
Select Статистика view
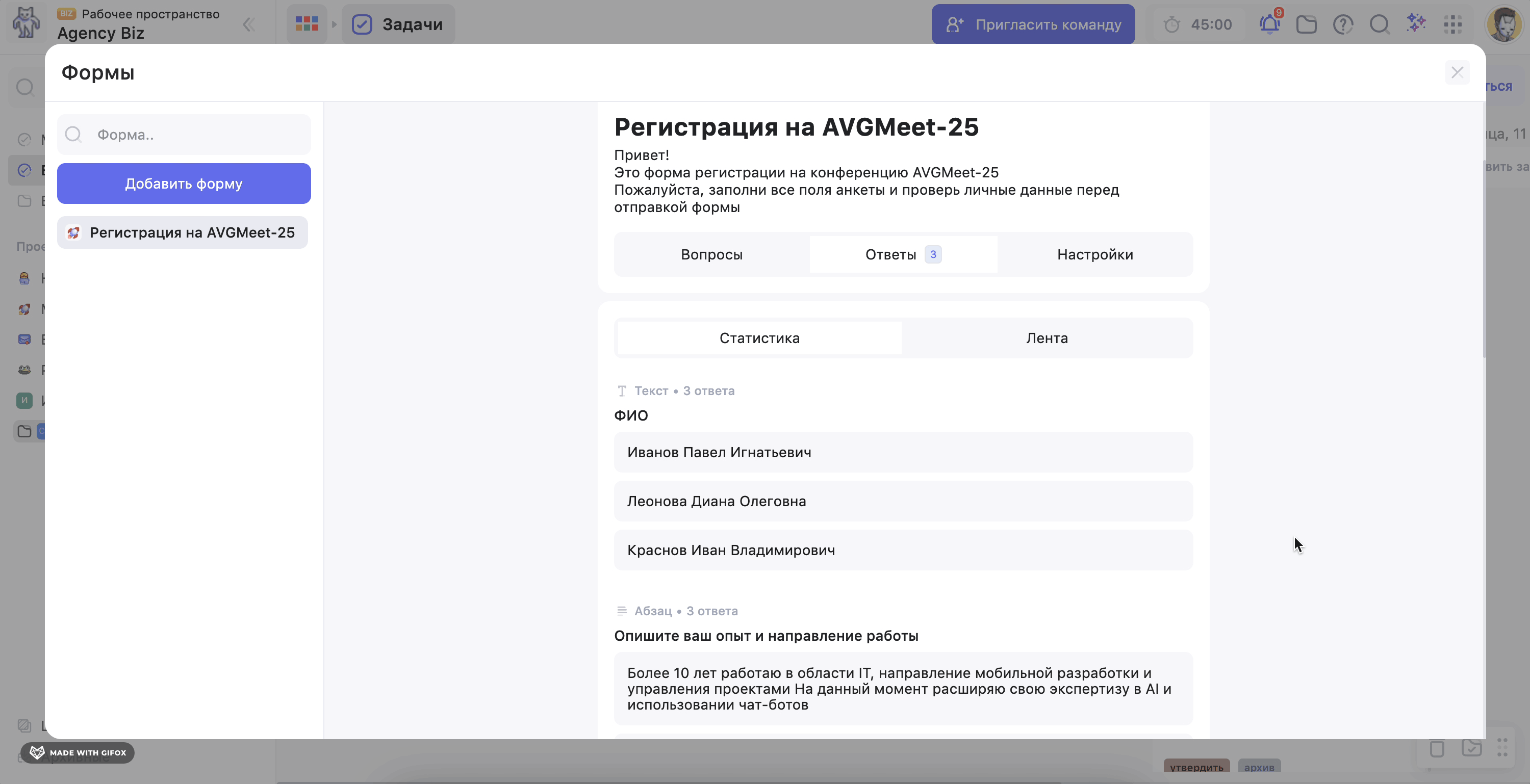point(759,338)
